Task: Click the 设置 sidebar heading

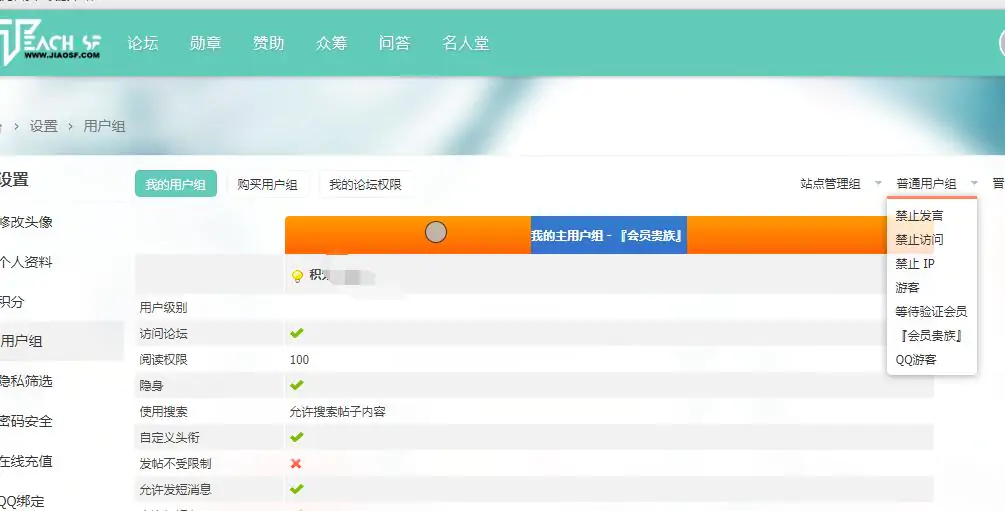Action: [x=14, y=180]
